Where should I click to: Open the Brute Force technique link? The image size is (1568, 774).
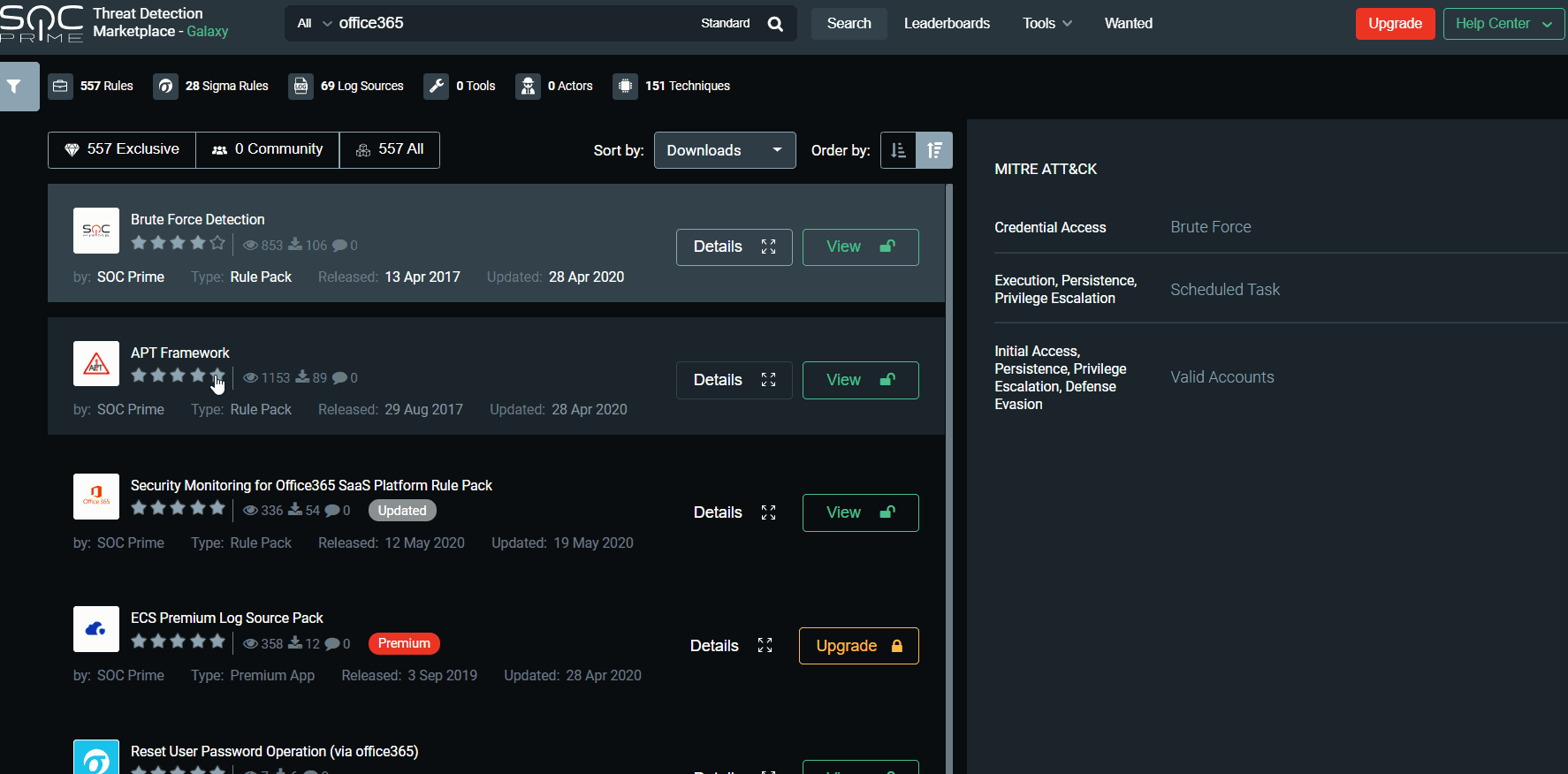1210,227
